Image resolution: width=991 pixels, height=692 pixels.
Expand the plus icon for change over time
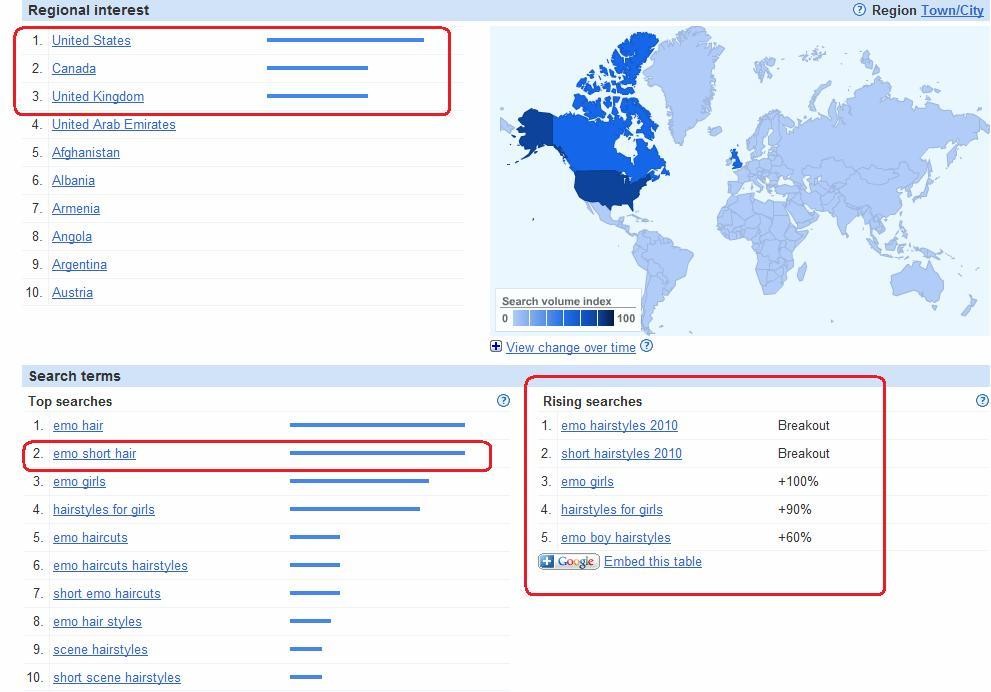[x=496, y=346]
